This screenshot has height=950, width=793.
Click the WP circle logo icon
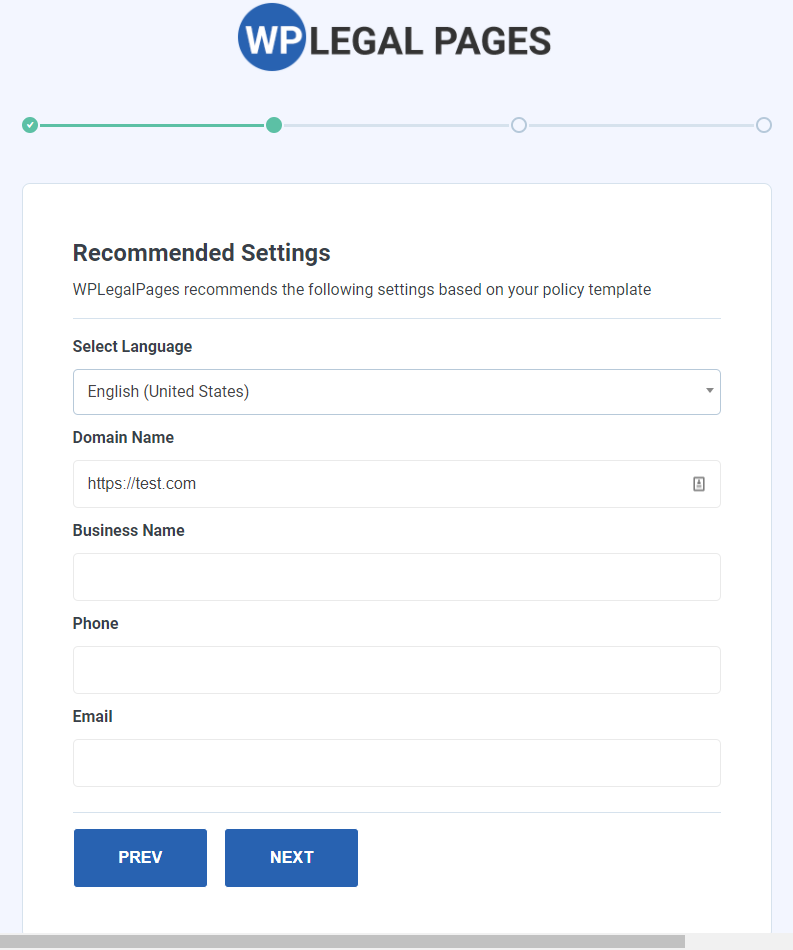point(272,37)
